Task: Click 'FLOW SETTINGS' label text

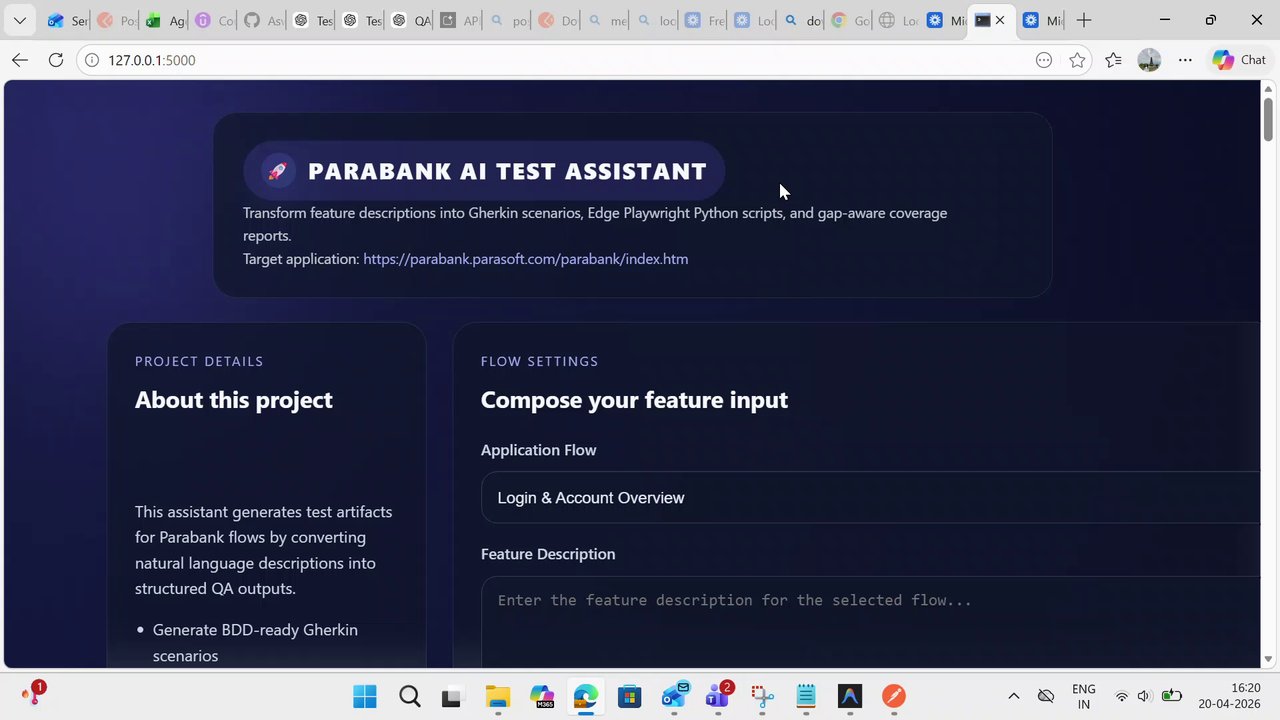Action: point(539,361)
